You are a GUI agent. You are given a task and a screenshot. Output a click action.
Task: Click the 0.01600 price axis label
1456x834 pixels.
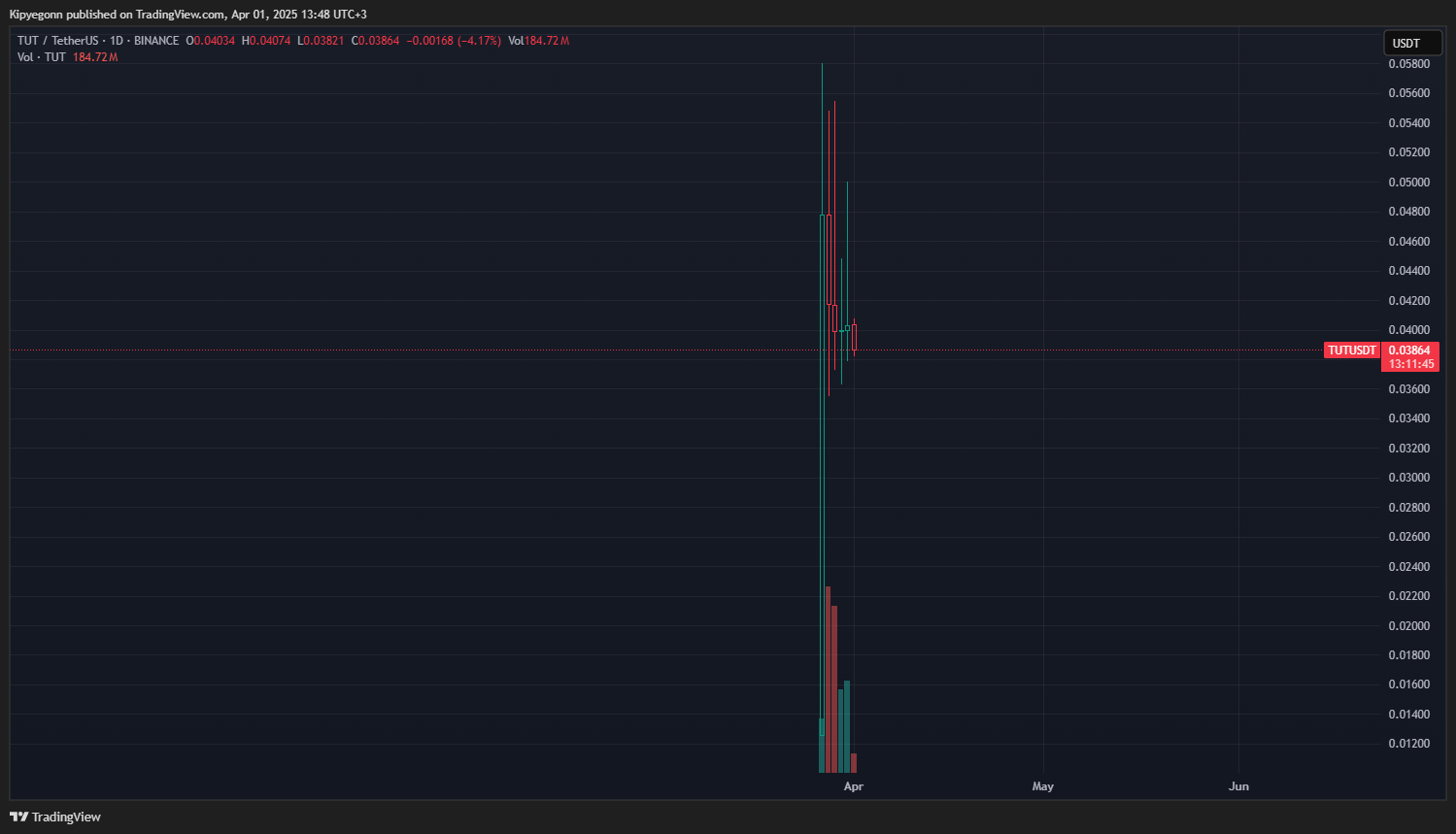tap(1408, 684)
